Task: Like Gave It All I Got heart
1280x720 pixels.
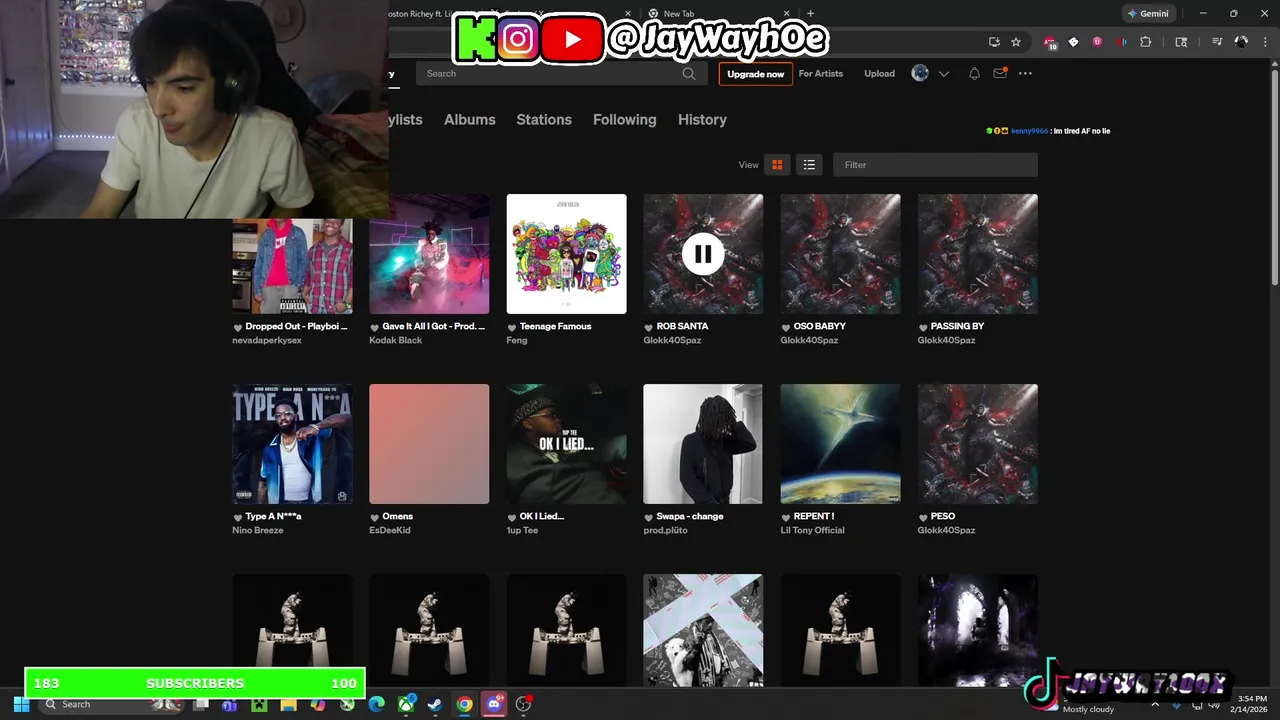Action: point(375,327)
